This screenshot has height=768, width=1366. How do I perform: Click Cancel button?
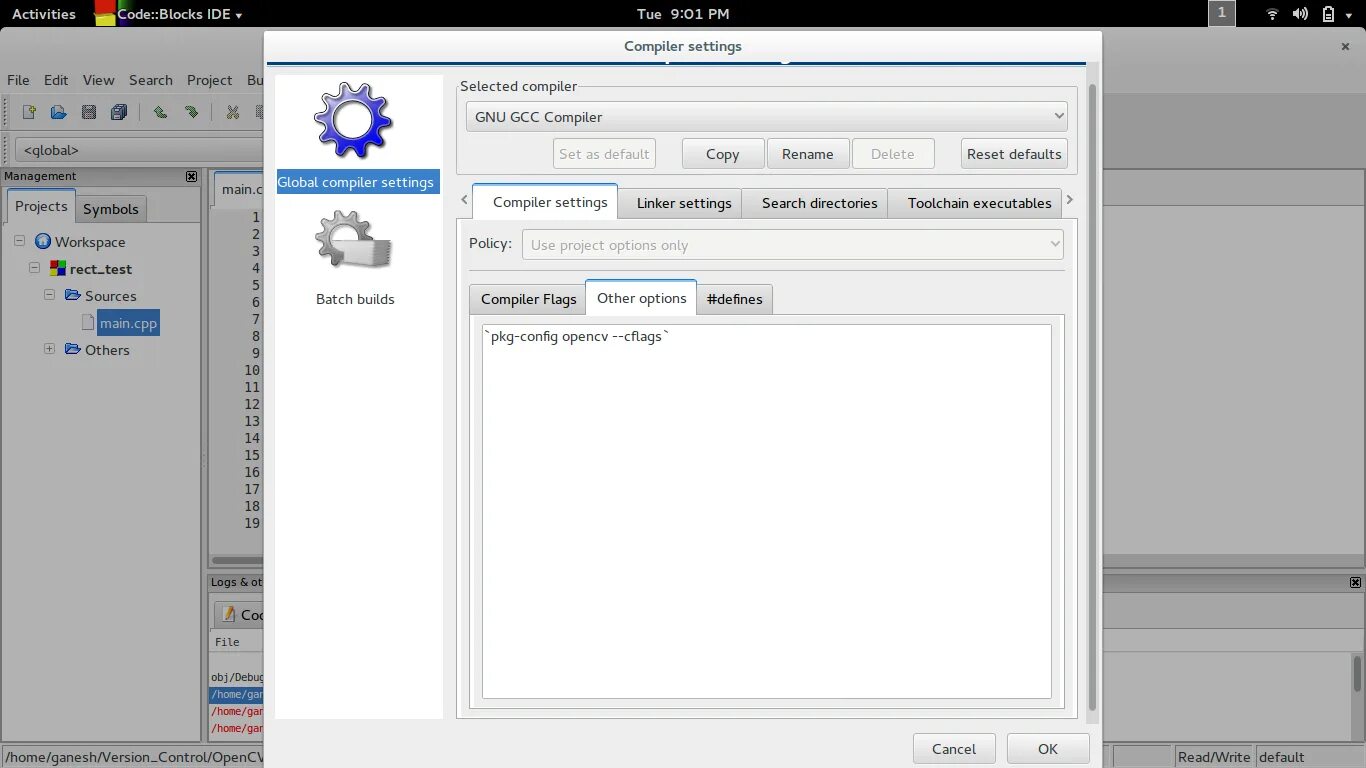click(x=953, y=749)
